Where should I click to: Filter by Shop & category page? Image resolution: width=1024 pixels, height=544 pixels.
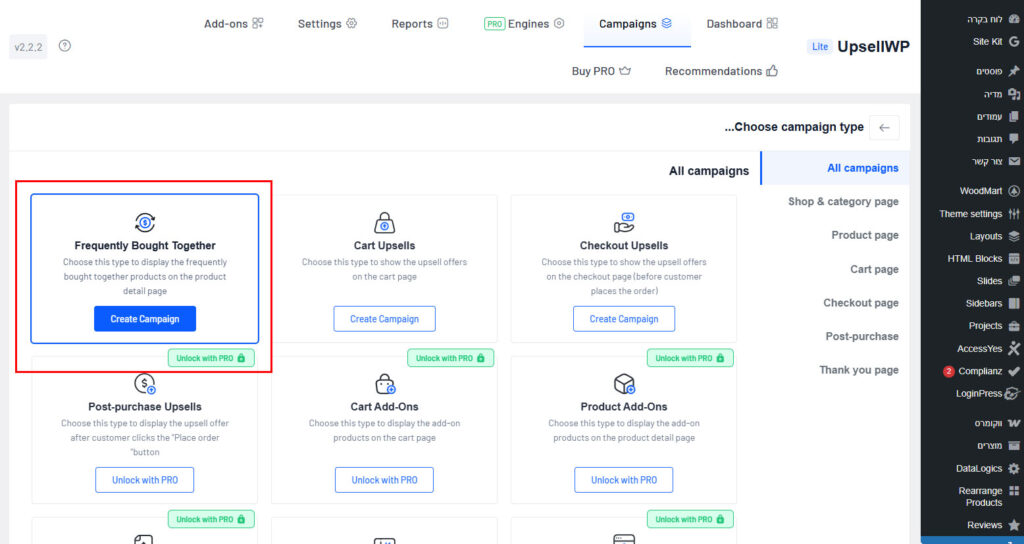843,202
